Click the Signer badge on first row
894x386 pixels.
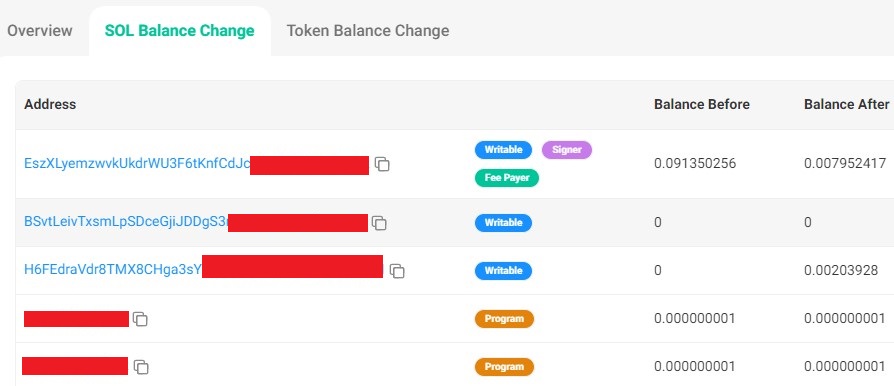point(567,150)
